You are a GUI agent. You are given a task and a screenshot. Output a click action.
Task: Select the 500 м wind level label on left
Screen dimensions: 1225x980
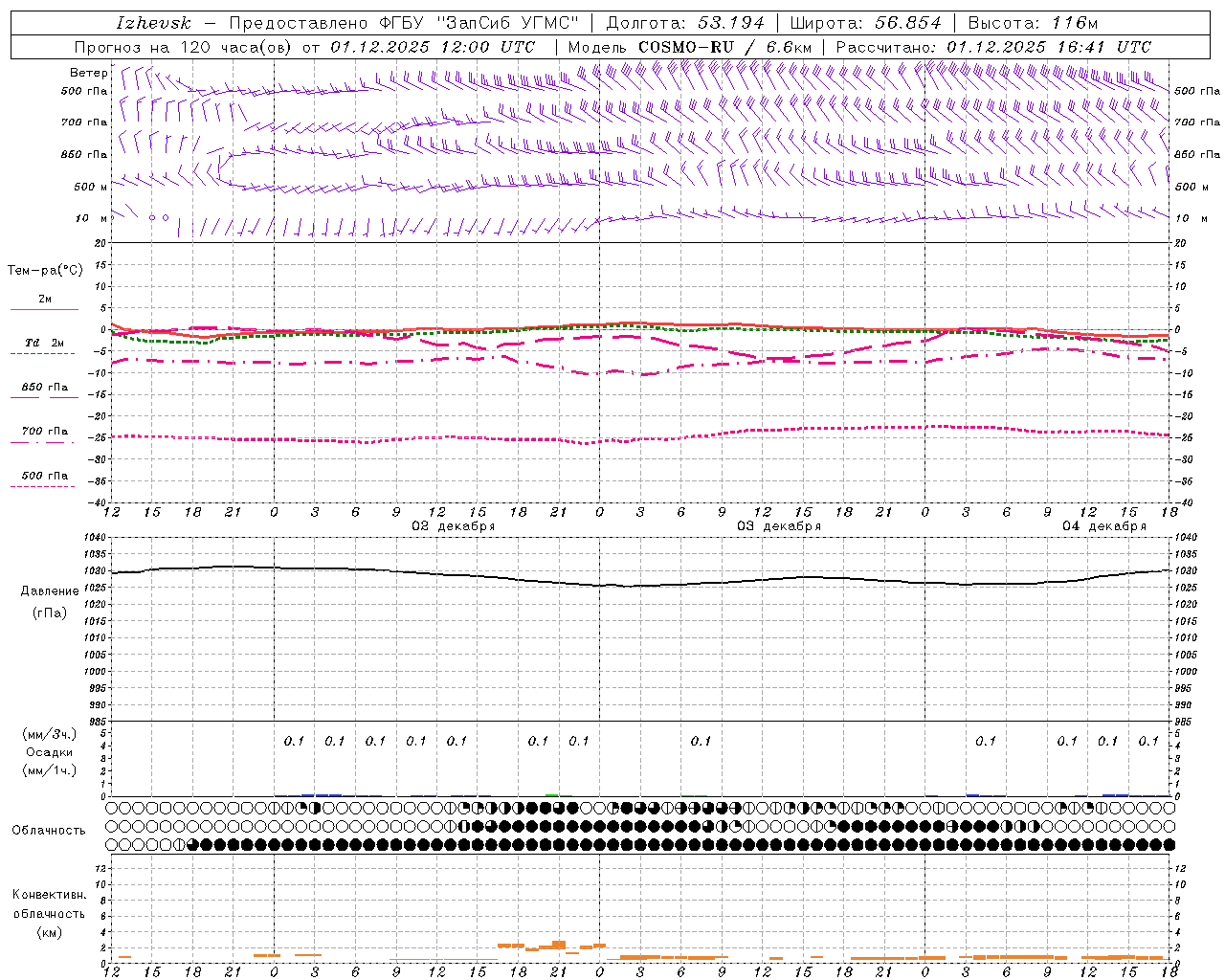(x=91, y=187)
